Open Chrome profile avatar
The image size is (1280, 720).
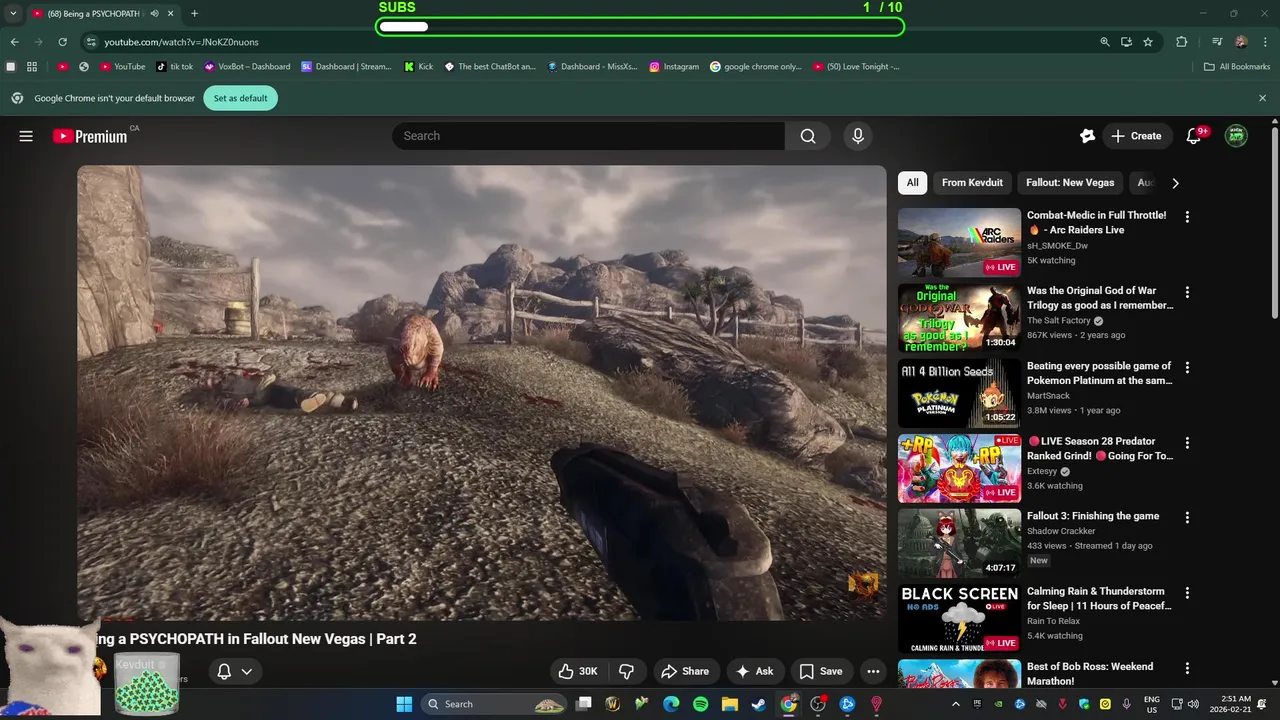1241,42
